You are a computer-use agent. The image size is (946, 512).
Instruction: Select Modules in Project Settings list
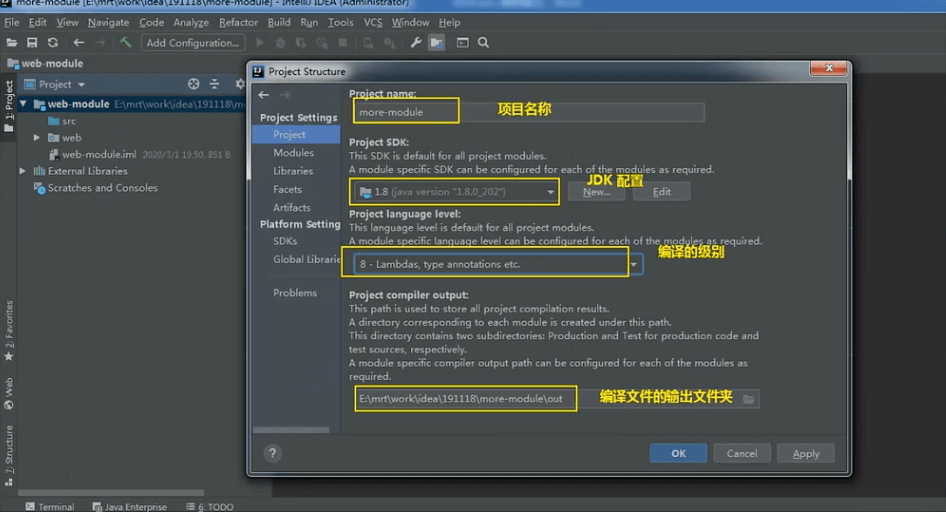pos(293,153)
